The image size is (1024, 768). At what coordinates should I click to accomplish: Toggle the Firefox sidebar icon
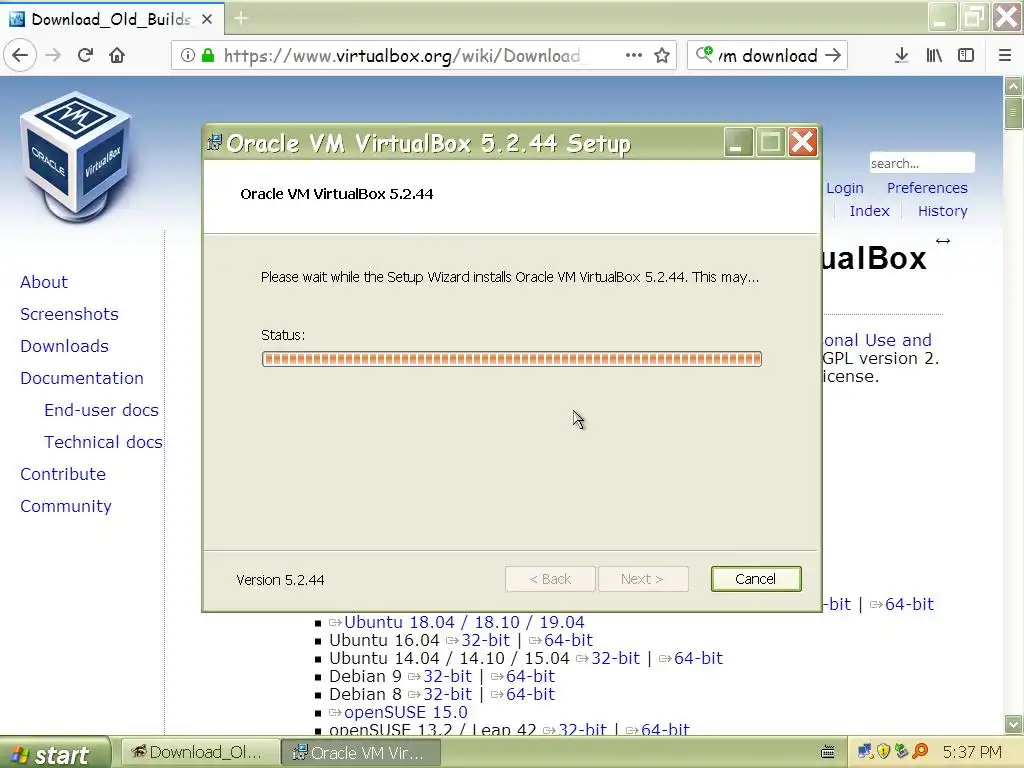click(966, 56)
